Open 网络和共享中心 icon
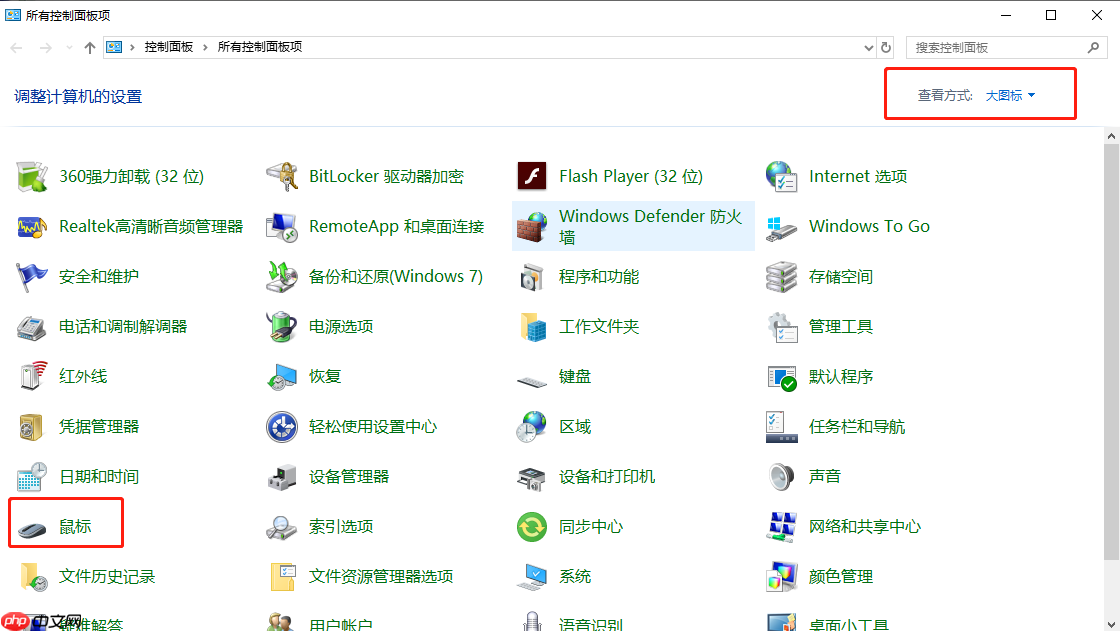The image size is (1120, 631). pos(781,527)
